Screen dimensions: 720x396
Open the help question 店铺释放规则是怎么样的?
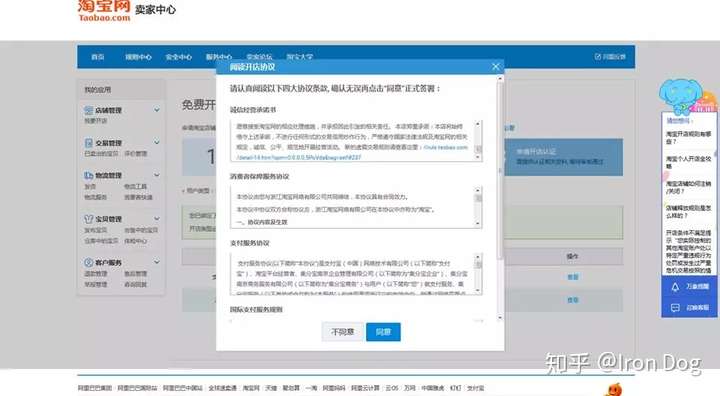pyautogui.click(x=689, y=211)
